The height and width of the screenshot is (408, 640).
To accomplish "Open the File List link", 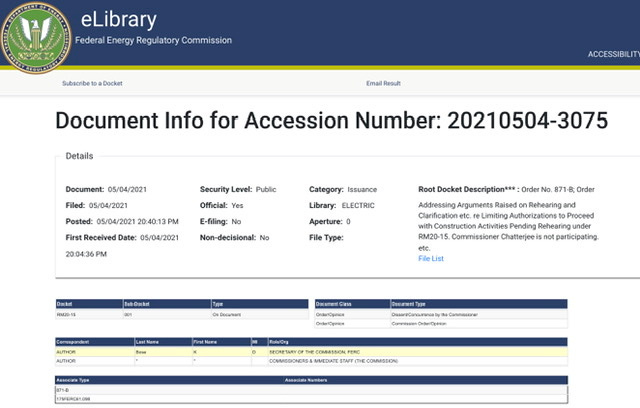I will point(431,258).
